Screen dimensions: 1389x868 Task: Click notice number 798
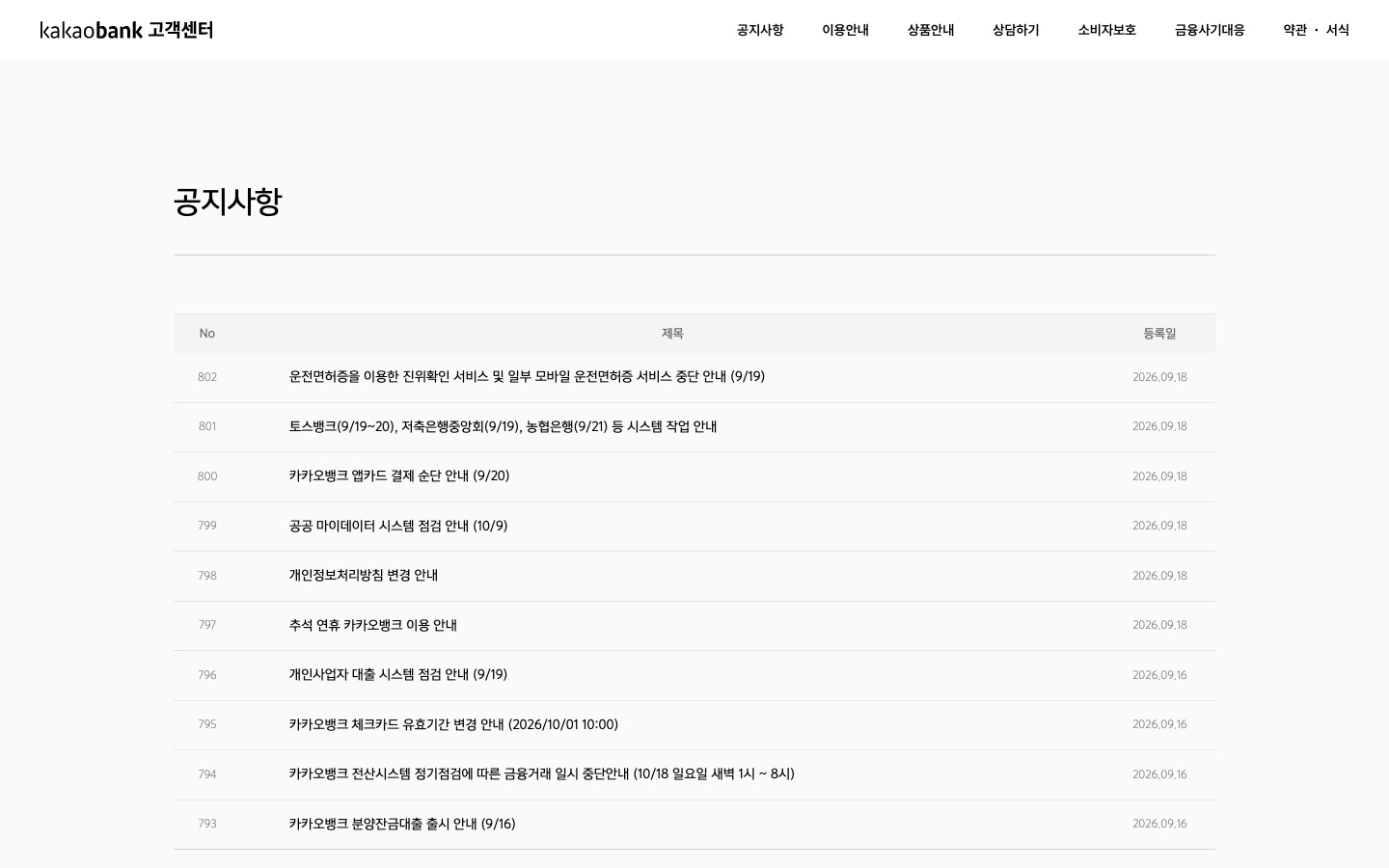click(207, 576)
